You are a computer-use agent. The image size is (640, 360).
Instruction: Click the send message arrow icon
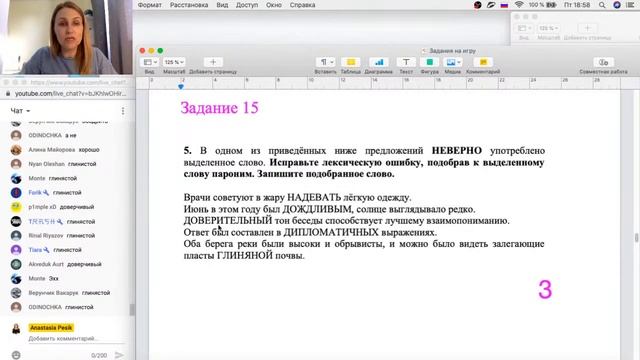(x=119, y=355)
